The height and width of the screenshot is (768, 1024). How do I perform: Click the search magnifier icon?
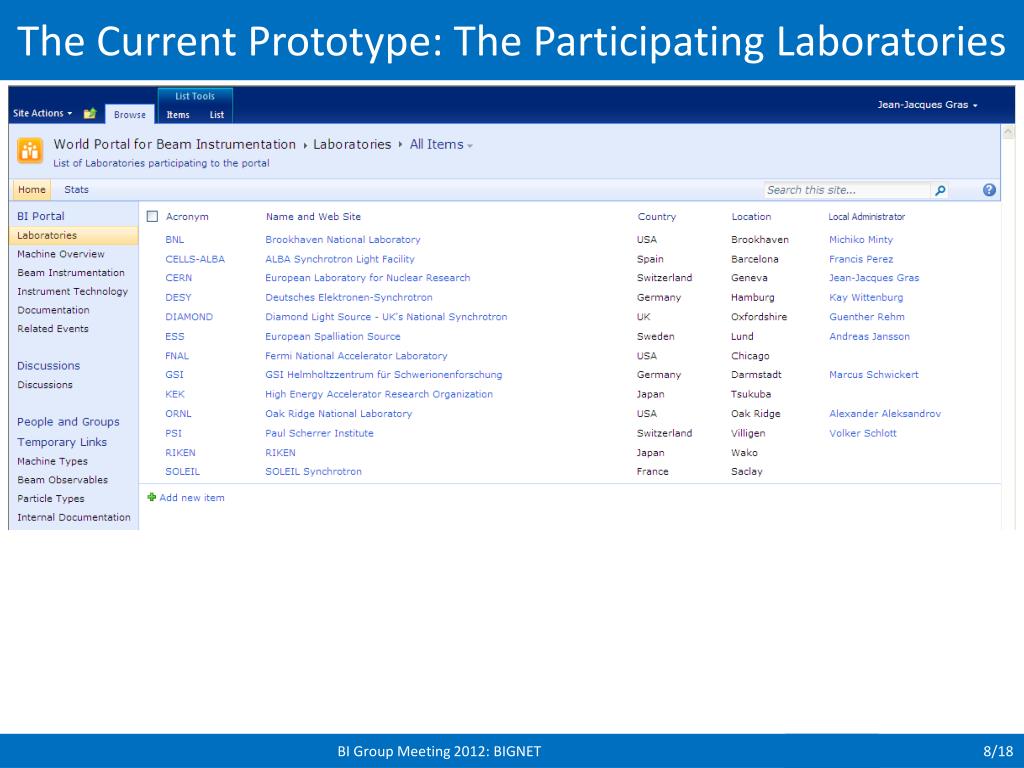pos(940,191)
